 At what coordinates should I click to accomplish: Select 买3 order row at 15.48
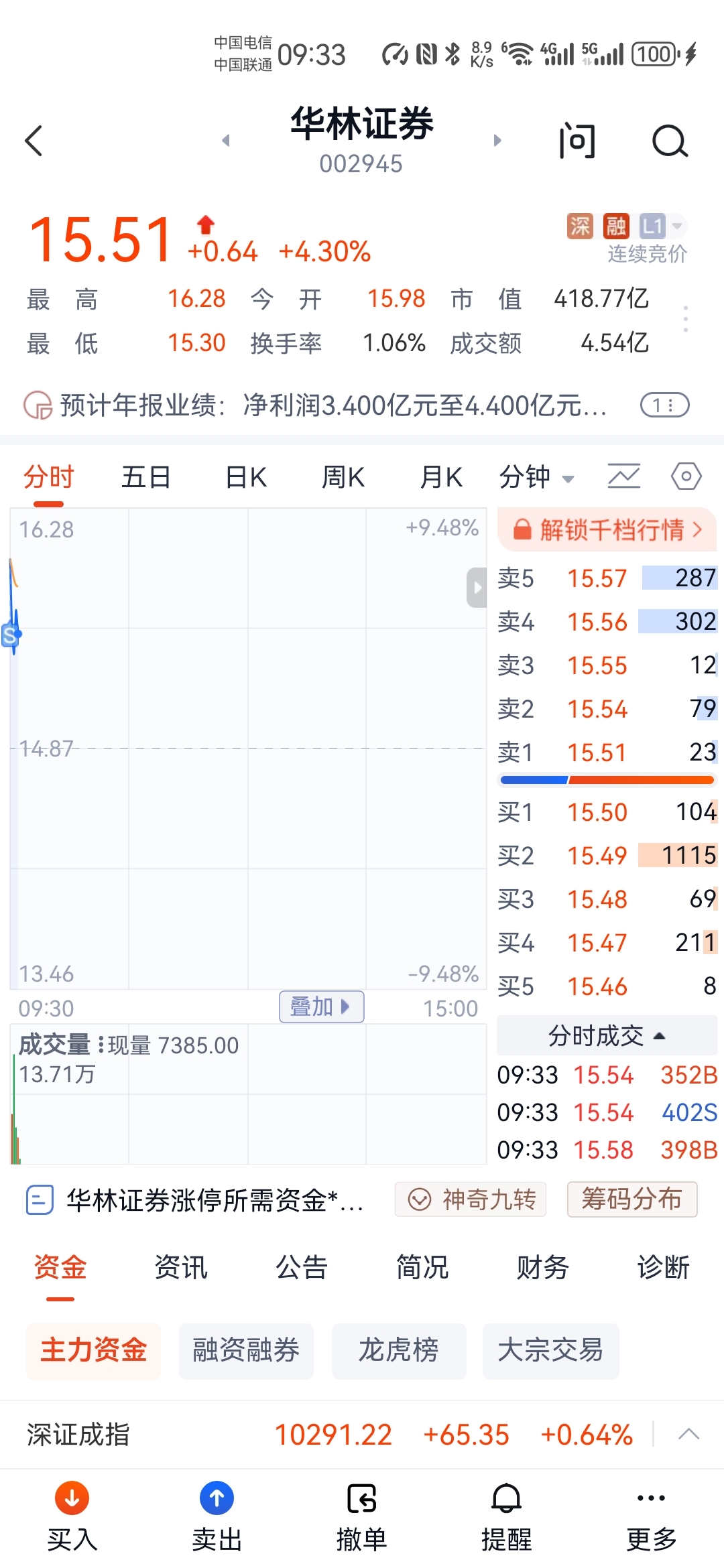click(607, 899)
